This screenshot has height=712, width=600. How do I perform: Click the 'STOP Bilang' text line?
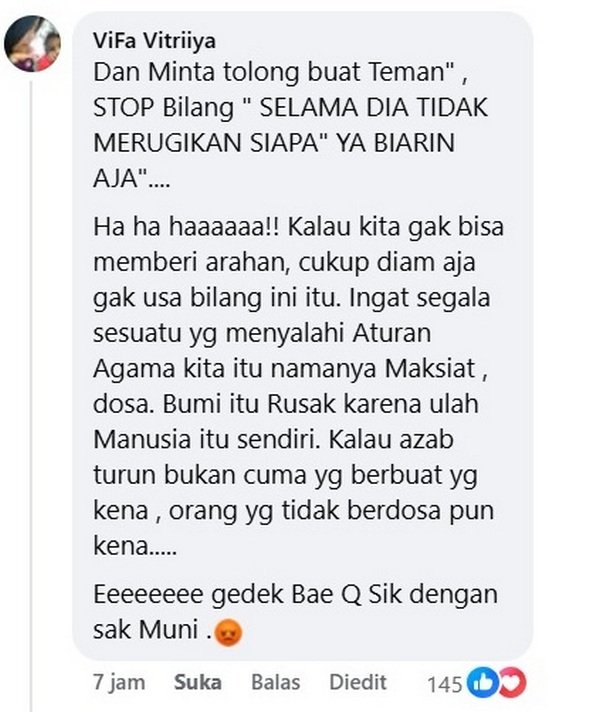pos(290,108)
